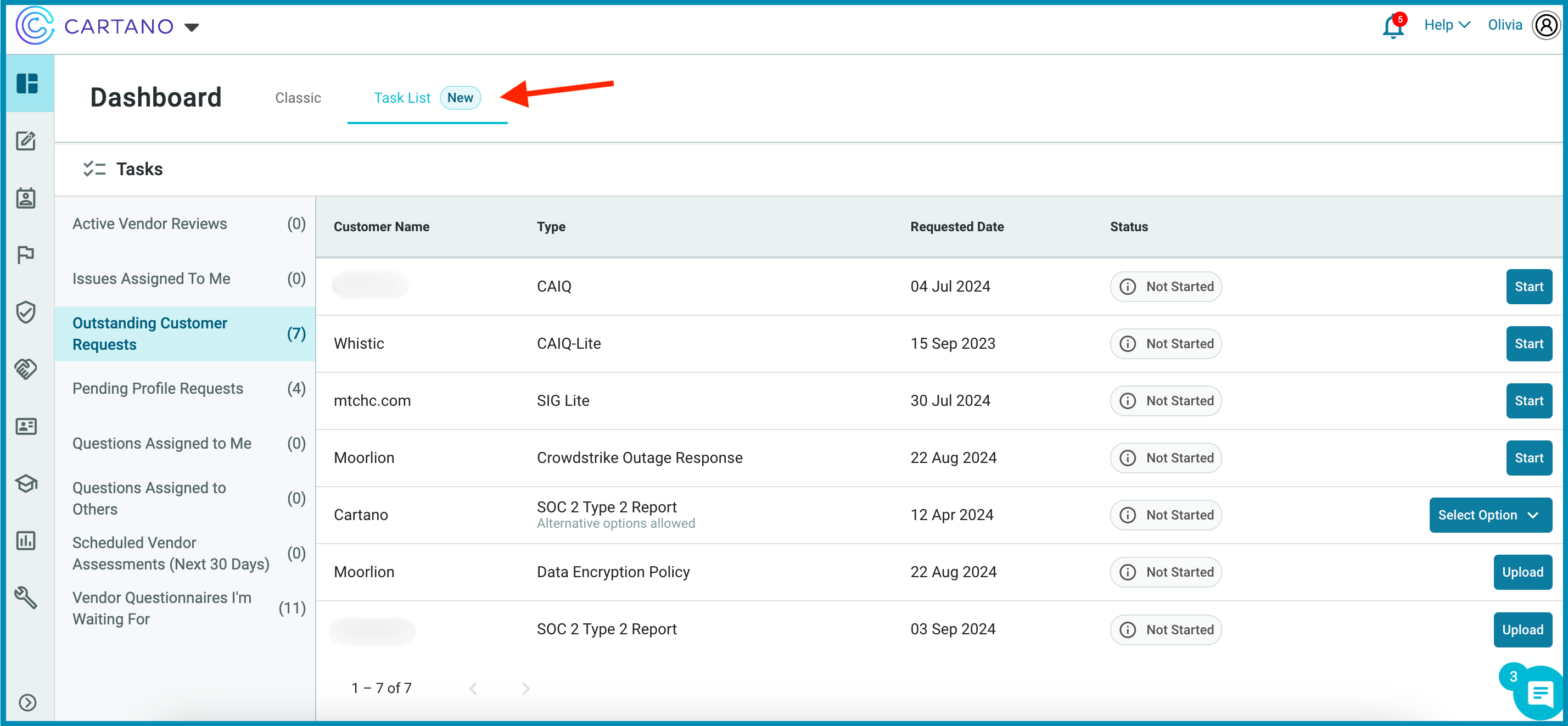Open the bar chart reports icon in sidebar
Image resolution: width=1568 pixels, height=726 pixels.
pos(26,541)
